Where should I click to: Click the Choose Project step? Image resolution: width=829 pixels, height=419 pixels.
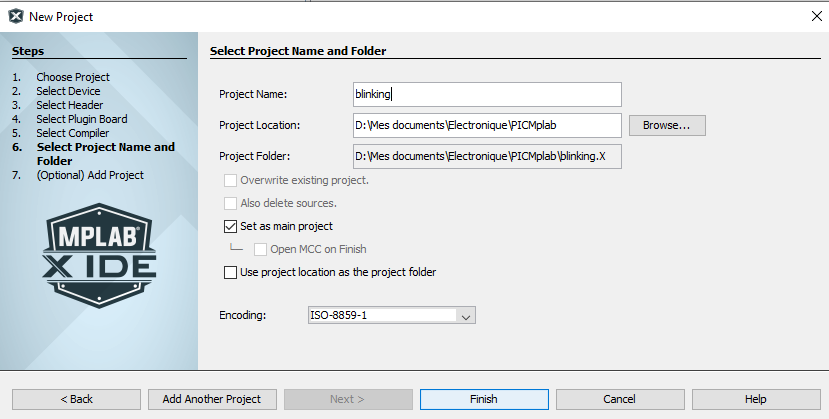[x=73, y=77]
